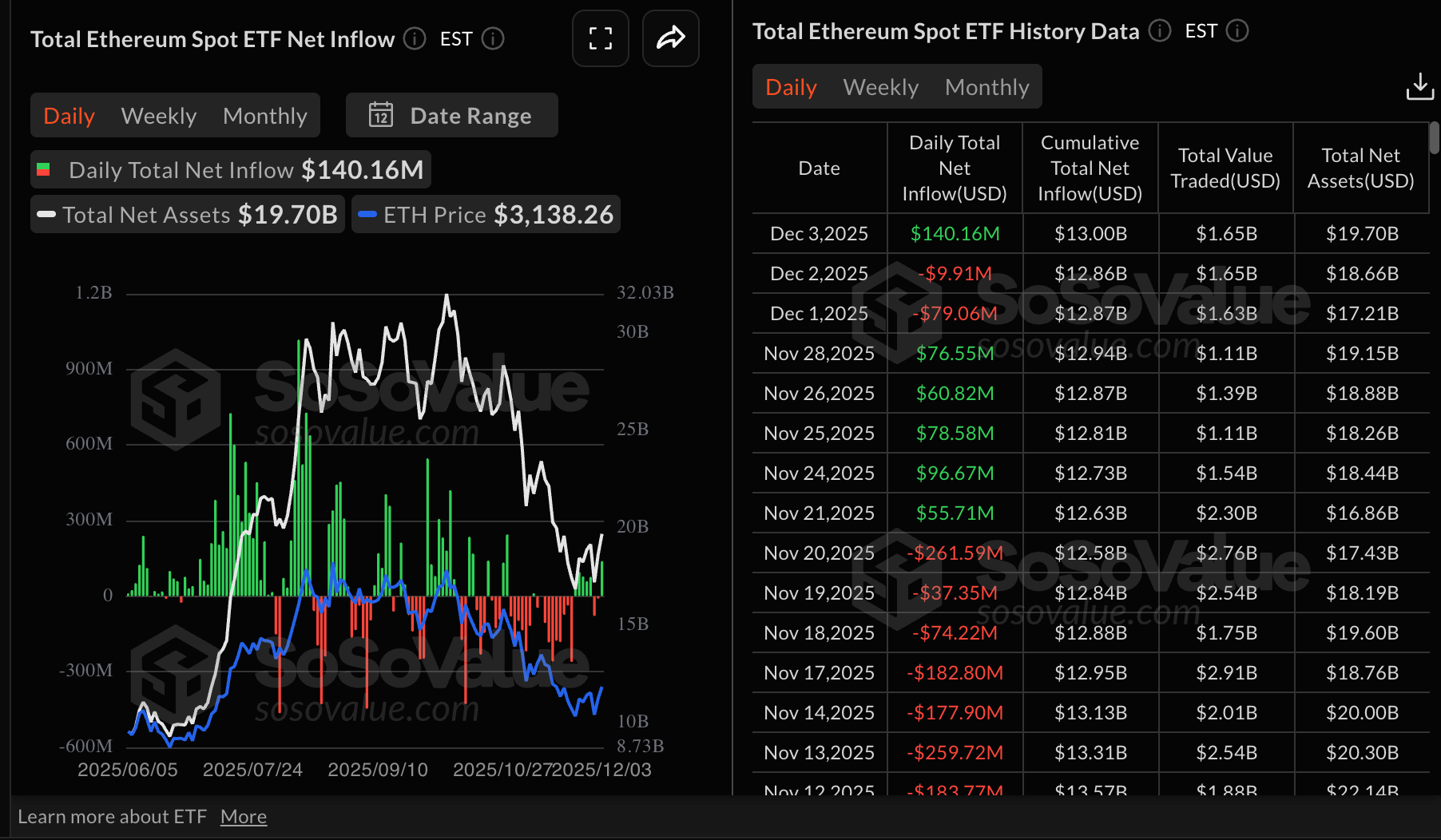This screenshot has height=840, width=1441.
Task: Open the Monthly view for the chart
Action: pos(264,115)
